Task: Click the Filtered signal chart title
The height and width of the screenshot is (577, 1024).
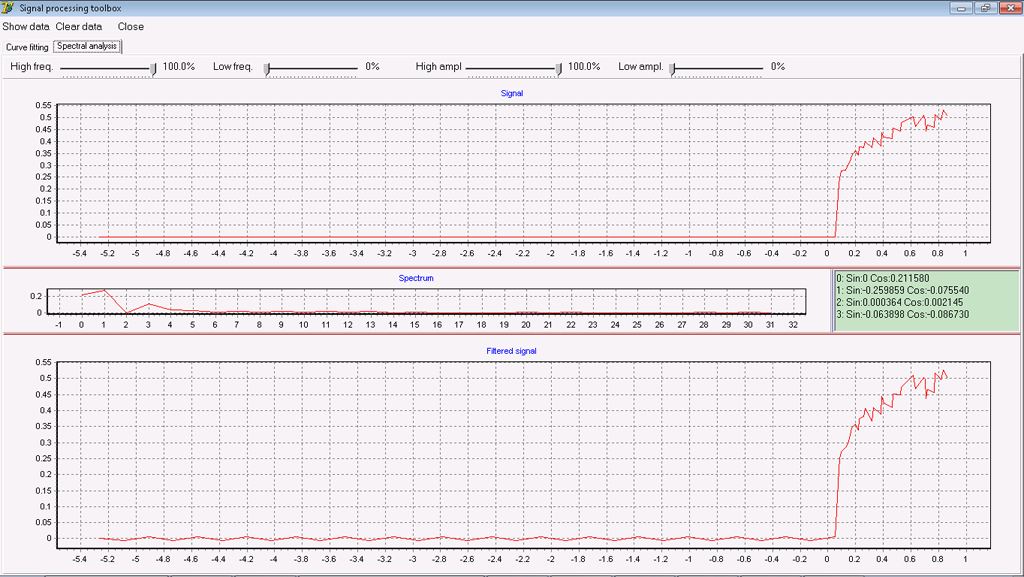Action: [511, 351]
